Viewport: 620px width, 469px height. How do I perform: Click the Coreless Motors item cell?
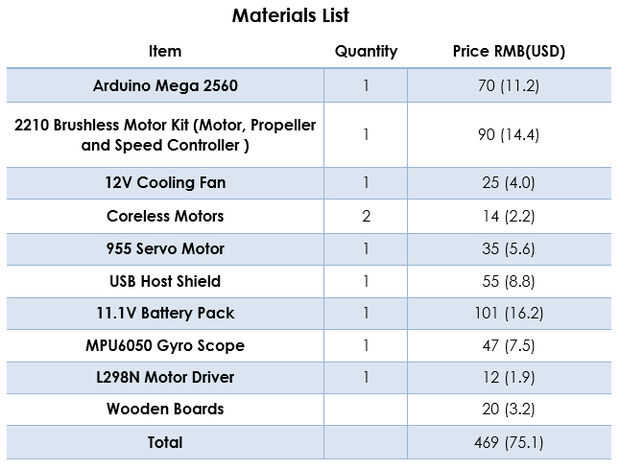tap(165, 216)
